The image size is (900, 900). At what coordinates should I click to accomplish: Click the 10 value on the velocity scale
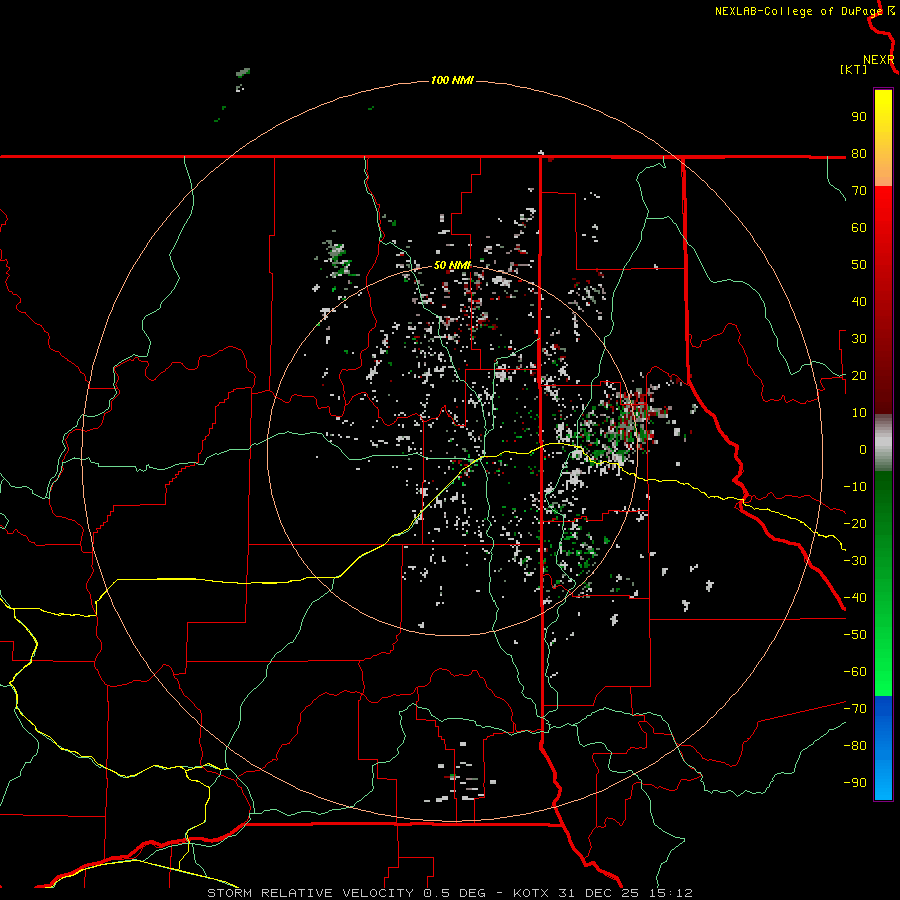pos(859,413)
